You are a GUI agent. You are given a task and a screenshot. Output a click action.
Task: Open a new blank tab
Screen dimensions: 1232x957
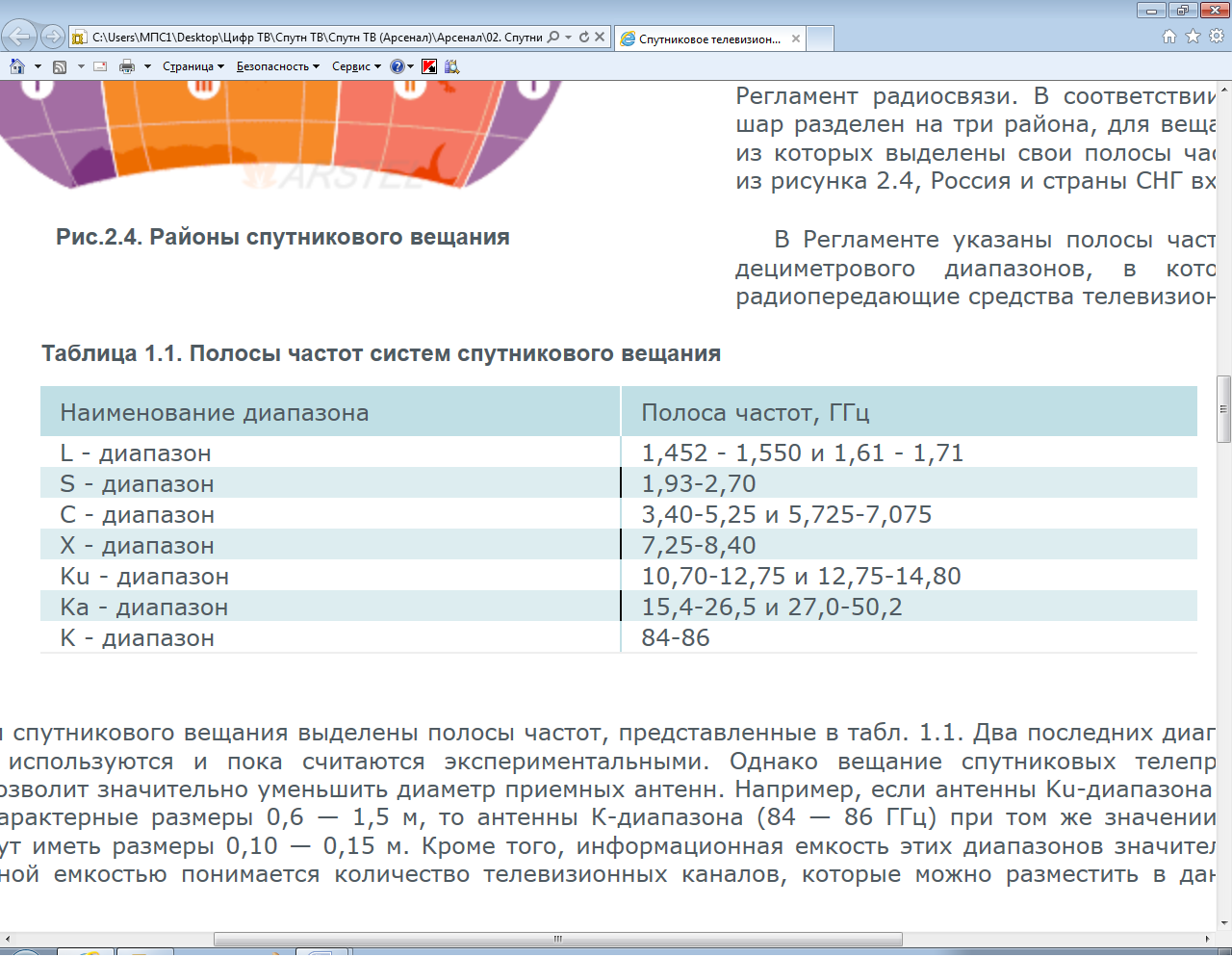pyautogui.click(x=820, y=39)
